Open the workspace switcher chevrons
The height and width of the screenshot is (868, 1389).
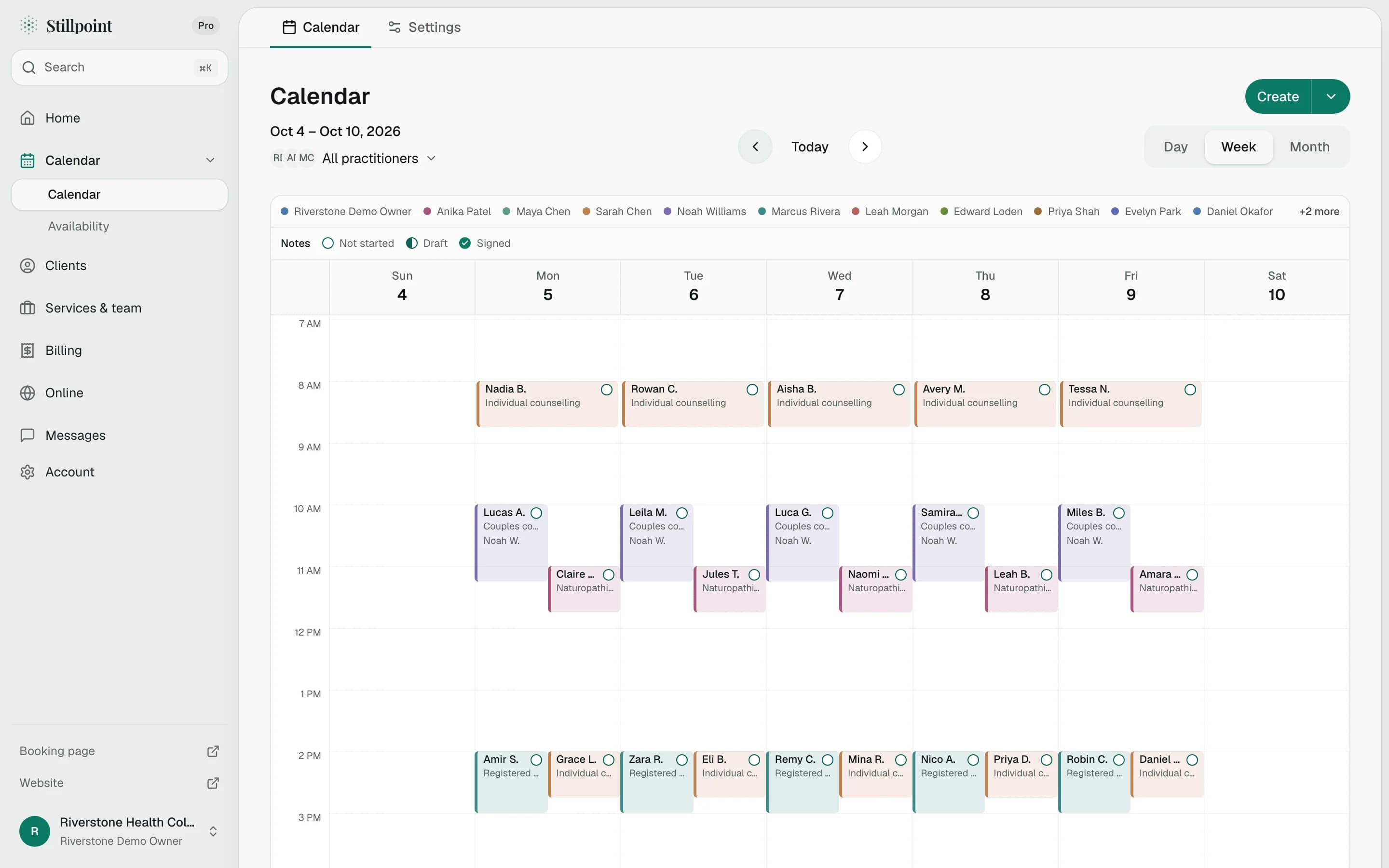coord(213,831)
